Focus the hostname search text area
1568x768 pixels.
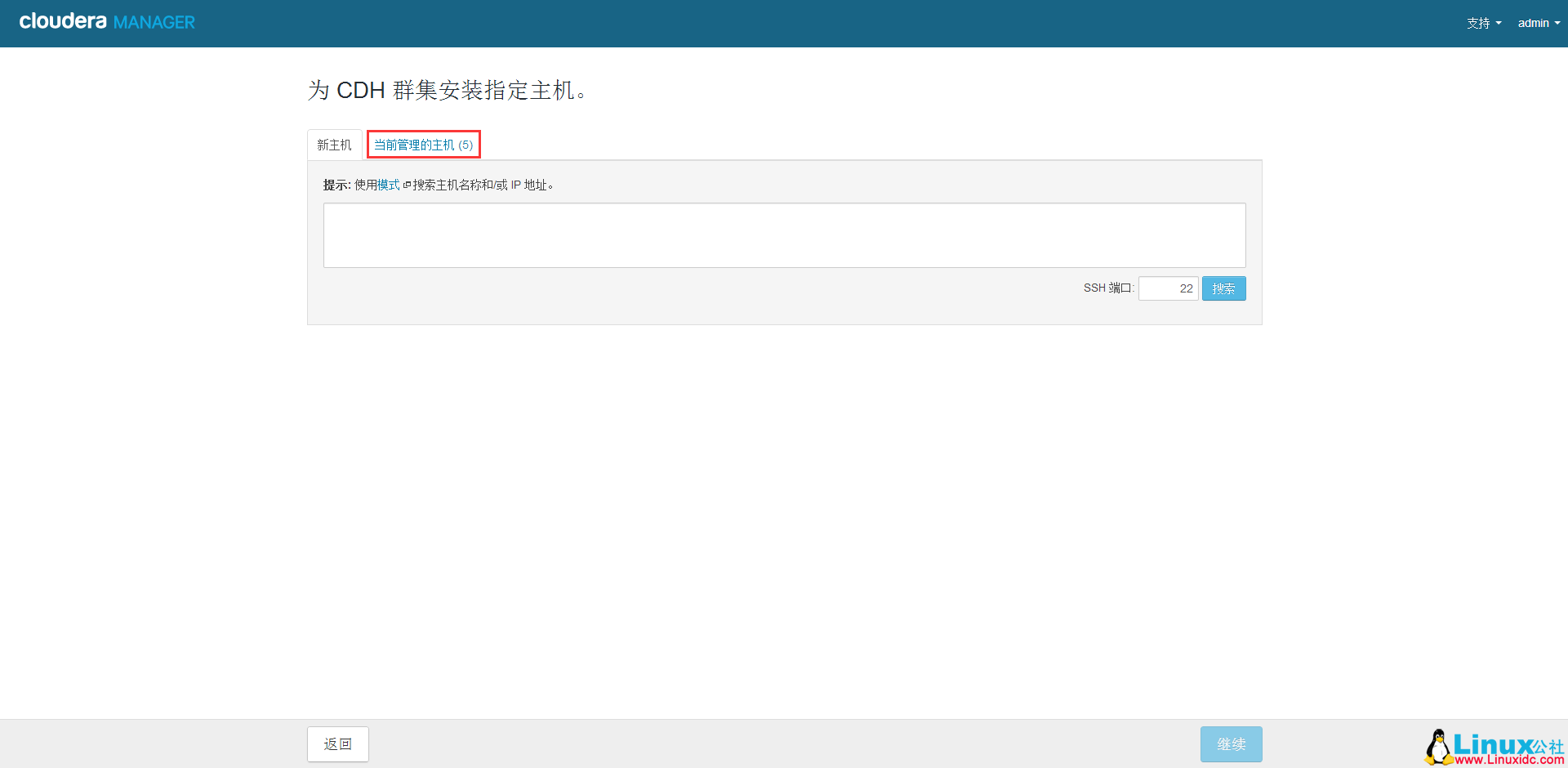[x=784, y=235]
